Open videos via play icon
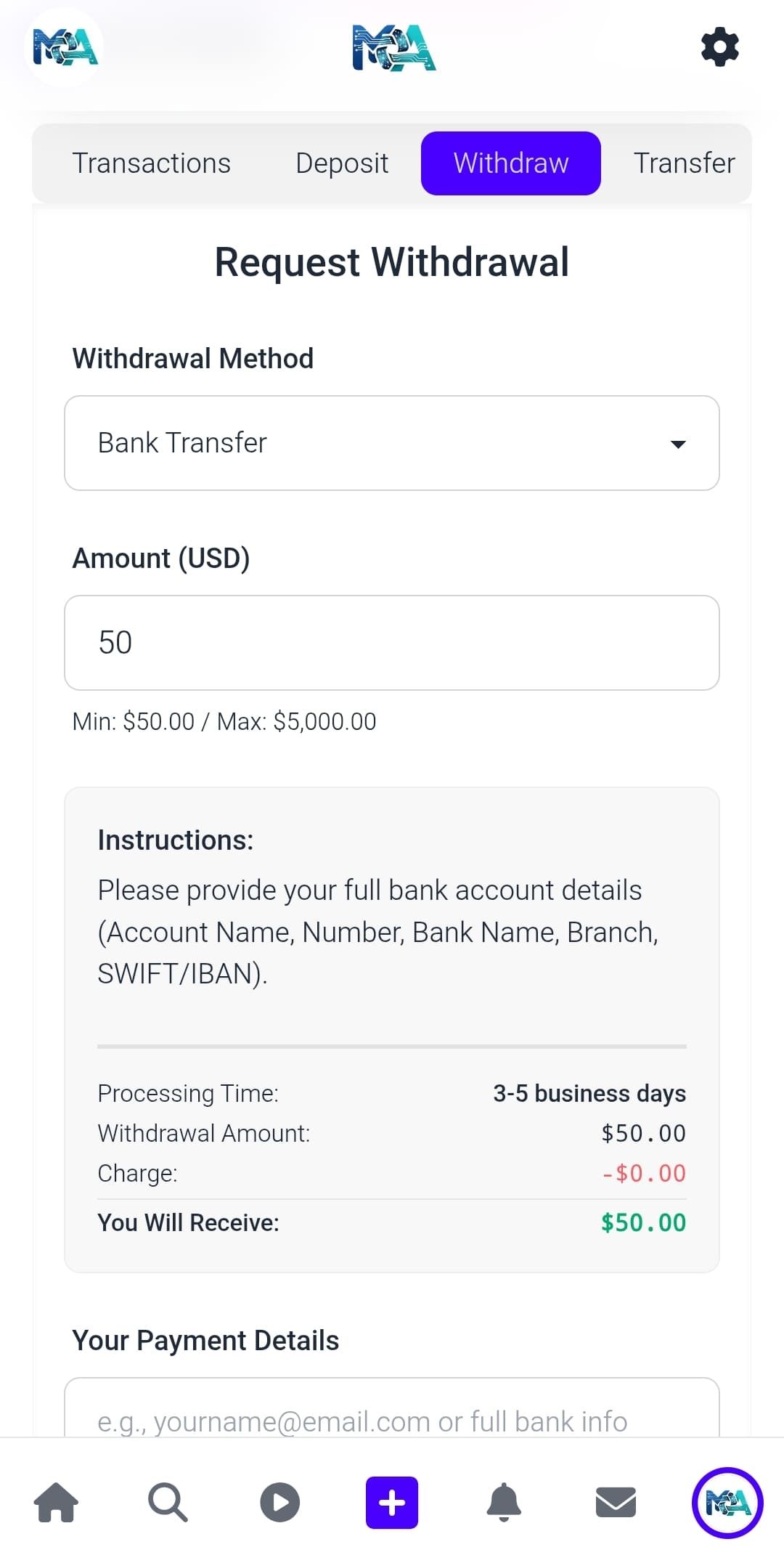The width and height of the screenshot is (784, 1555). [x=280, y=1502]
